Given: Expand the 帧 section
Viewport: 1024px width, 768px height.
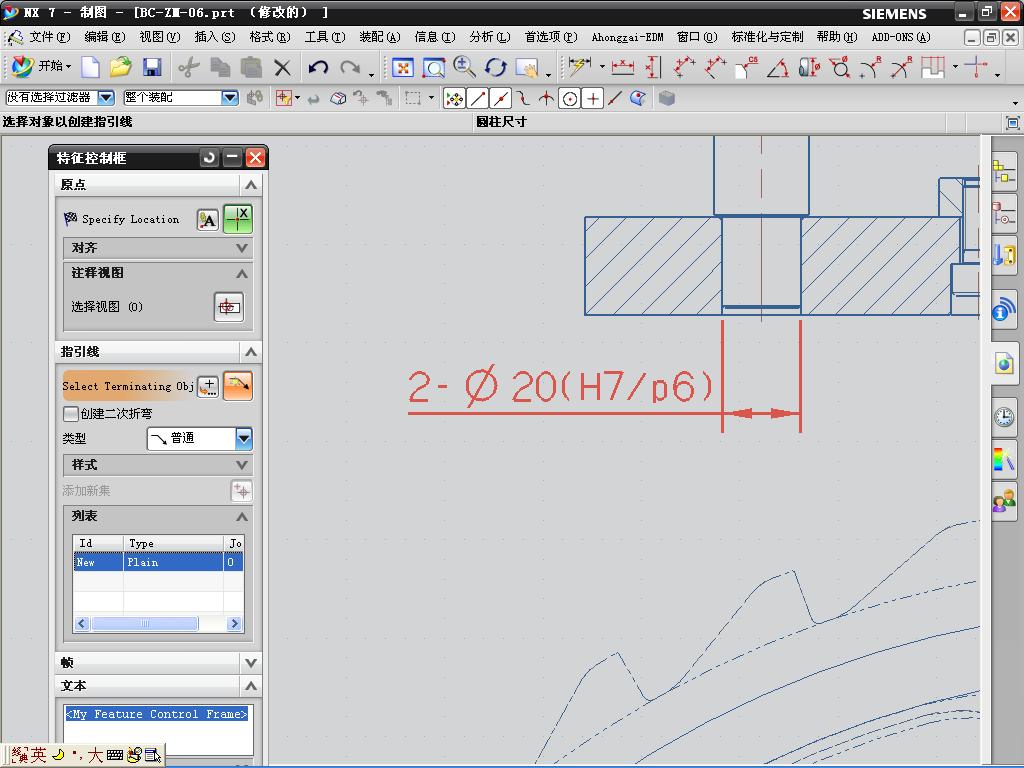Looking at the screenshot, I should pos(159,663).
